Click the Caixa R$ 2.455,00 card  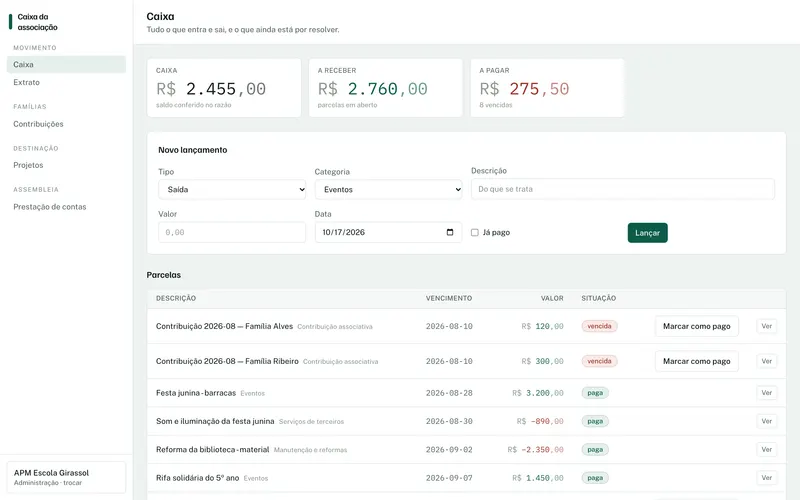[x=224, y=88]
